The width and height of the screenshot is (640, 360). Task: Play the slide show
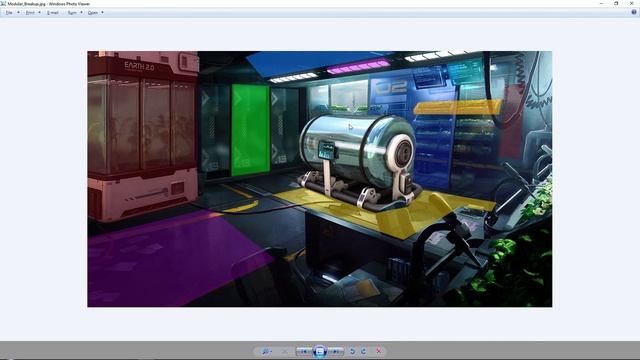point(320,351)
